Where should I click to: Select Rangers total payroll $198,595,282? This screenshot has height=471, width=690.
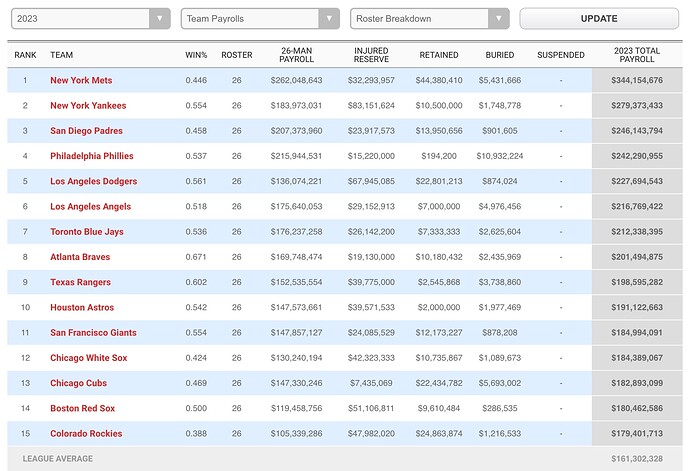(x=637, y=282)
